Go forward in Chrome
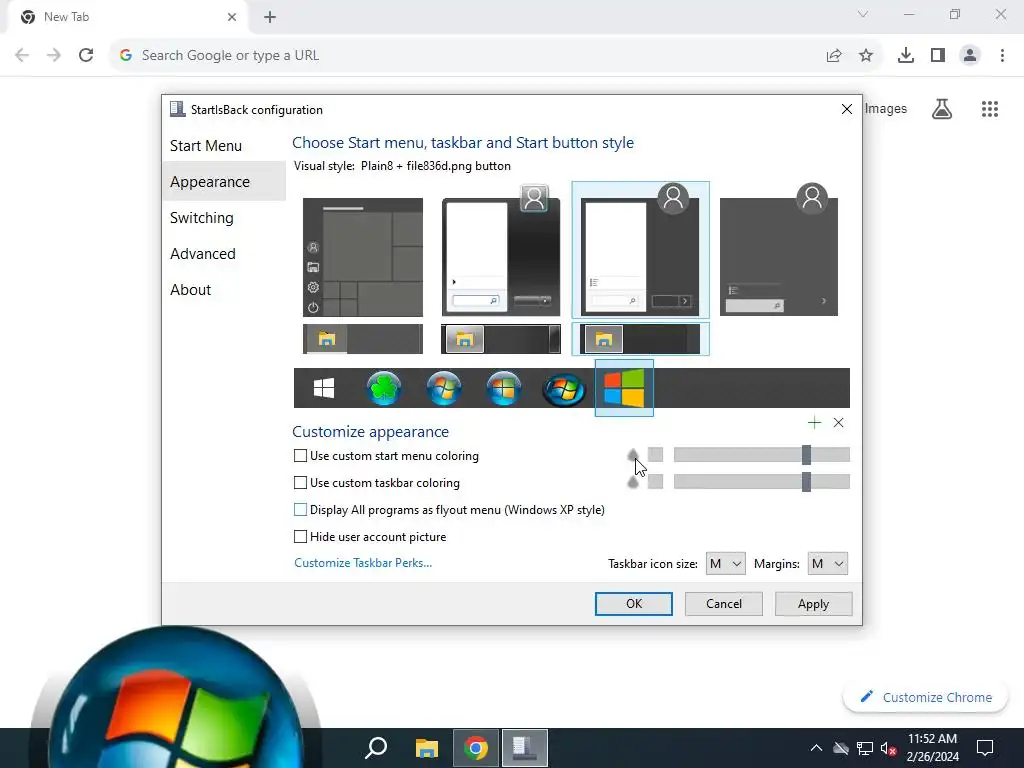Image resolution: width=1024 pixels, height=768 pixels. click(54, 55)
